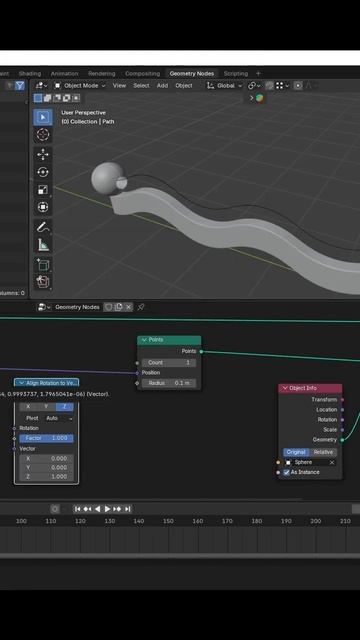360x640 pixels.
Task: Activate the Rotate tool
Action: pyautogui.click(x=43, y=172)
